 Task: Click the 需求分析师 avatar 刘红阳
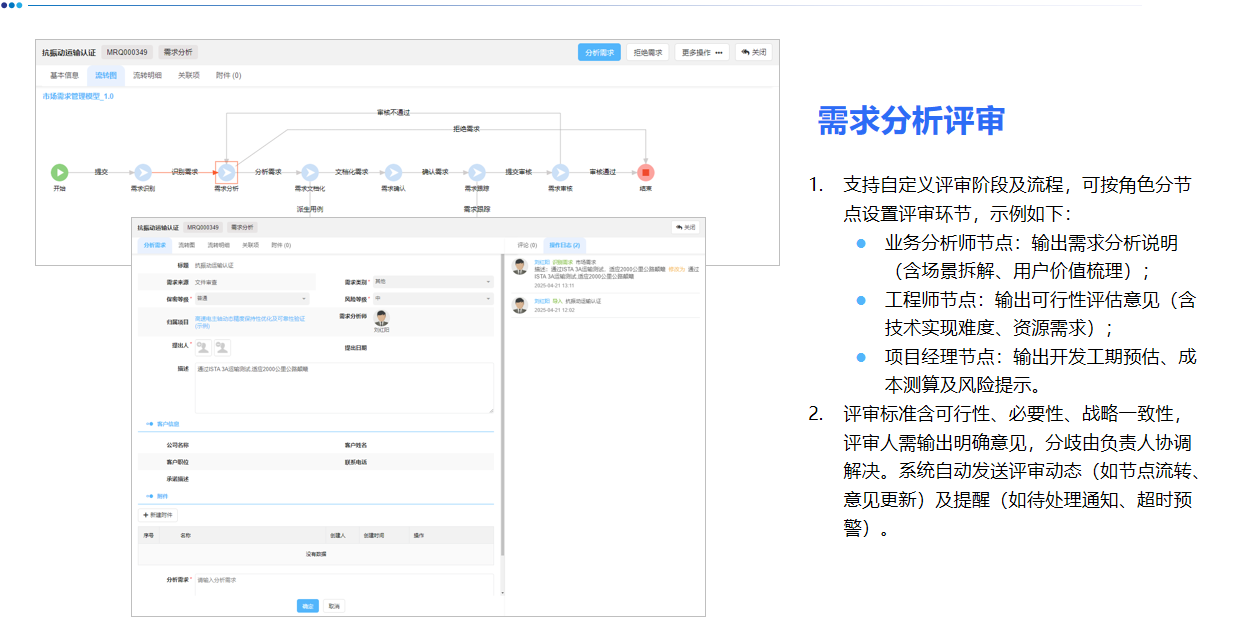pos(381,317)
